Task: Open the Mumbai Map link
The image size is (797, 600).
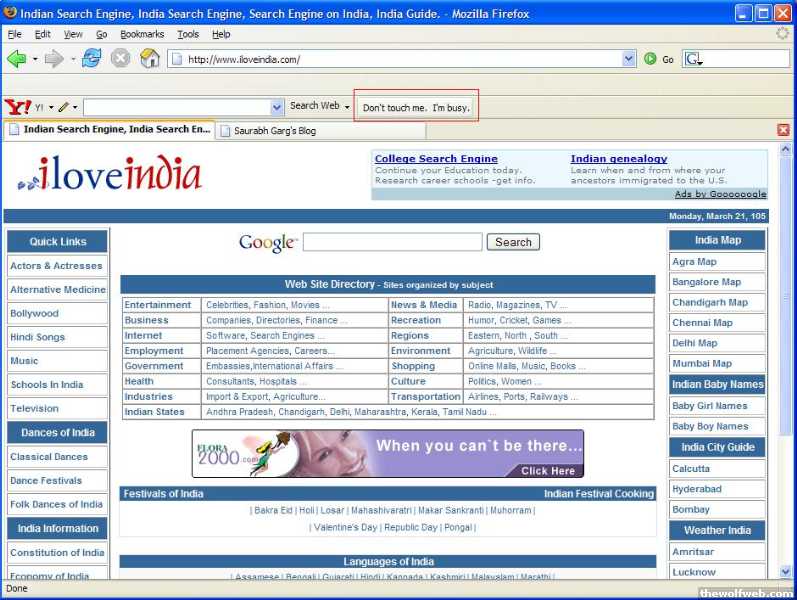Action: pos(702,364)
